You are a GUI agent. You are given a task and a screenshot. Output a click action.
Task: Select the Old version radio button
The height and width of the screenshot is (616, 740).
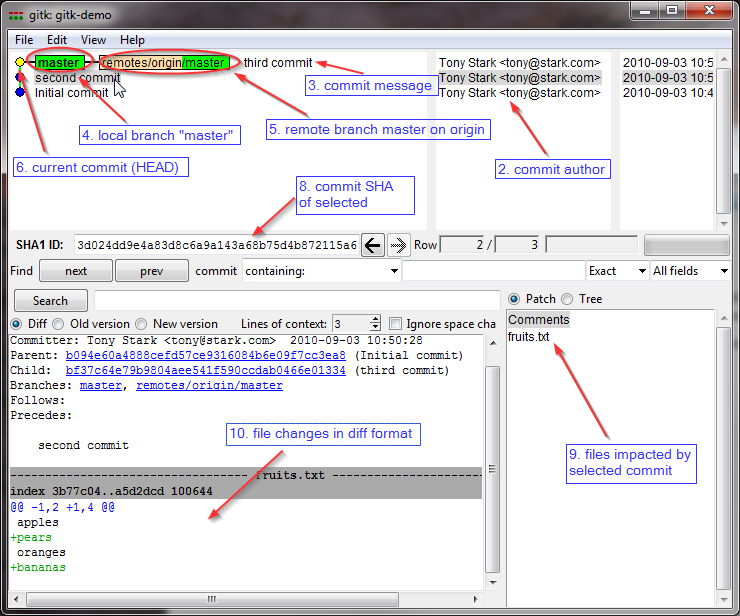click(x=59, y=324)
